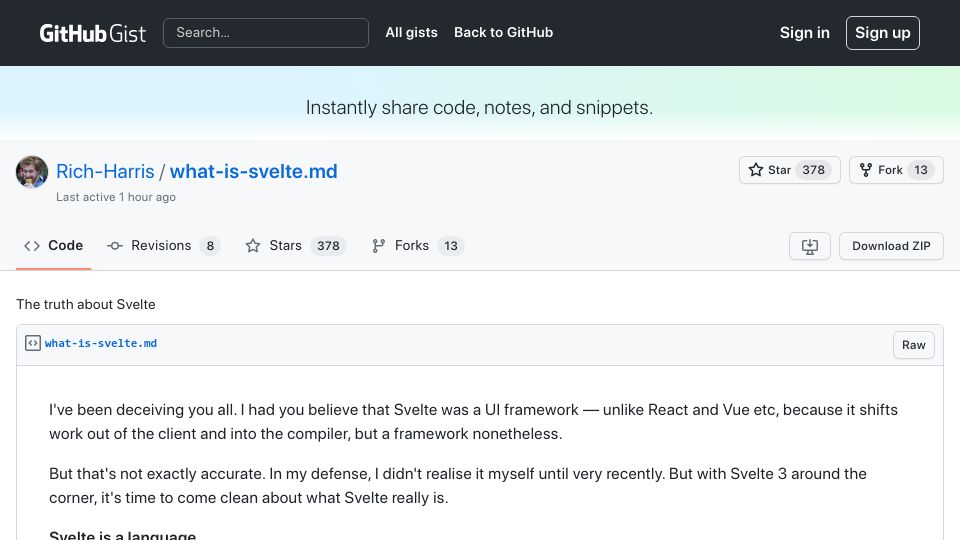This screenshot has width=960, height=540.
Task: Open the All gists link
Action: [x=411, y=32]
